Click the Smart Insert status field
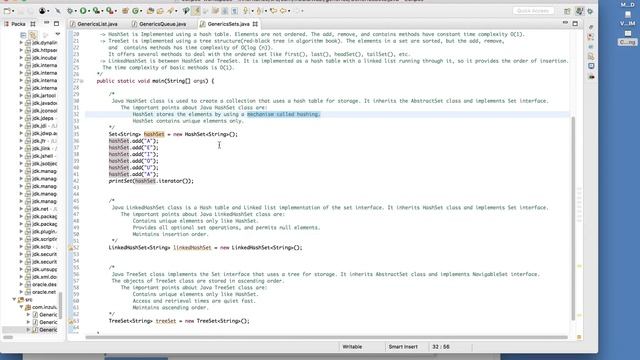 (x=403, y=347)
